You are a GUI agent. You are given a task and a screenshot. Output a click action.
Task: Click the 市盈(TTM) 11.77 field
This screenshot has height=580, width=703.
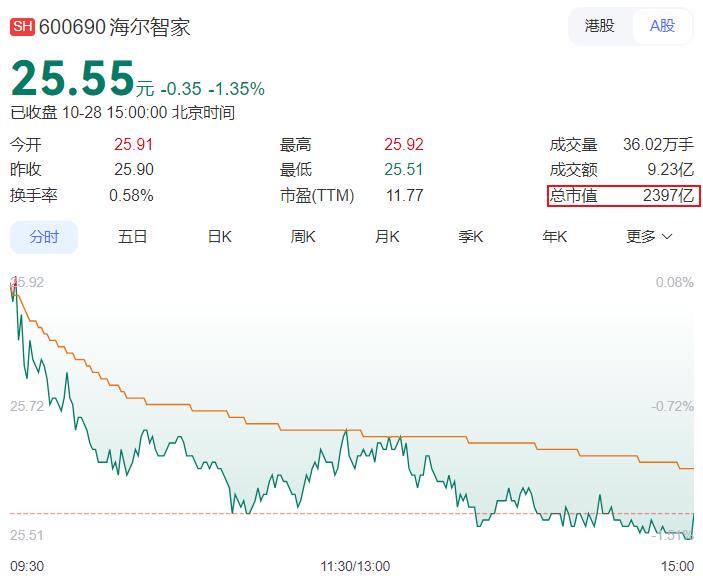(351, 196)
